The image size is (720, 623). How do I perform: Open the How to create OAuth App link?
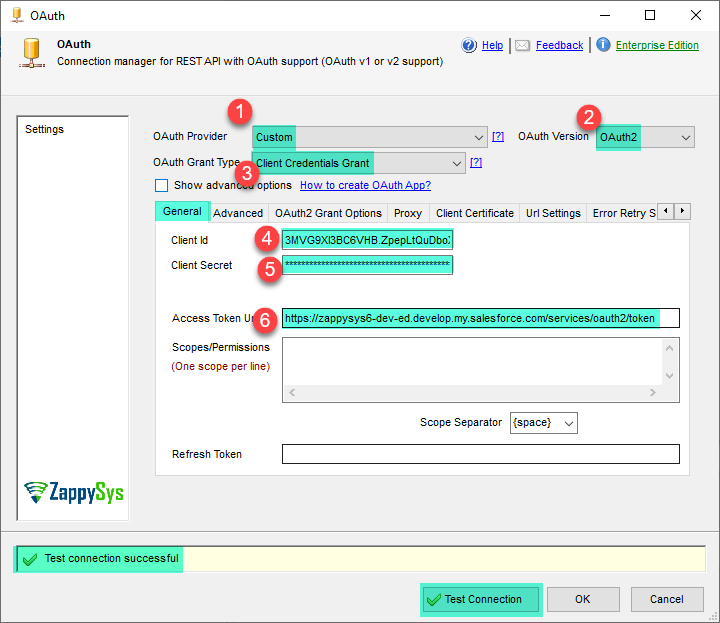click(x=365, y=185)
